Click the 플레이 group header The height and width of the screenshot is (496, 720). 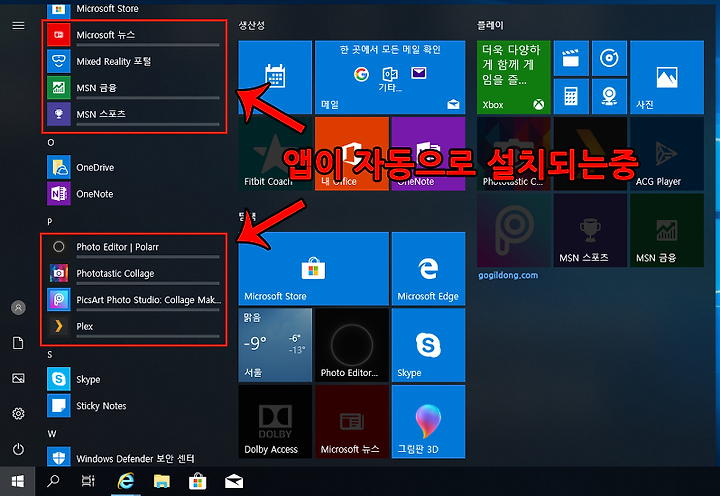tap(490, 26)
